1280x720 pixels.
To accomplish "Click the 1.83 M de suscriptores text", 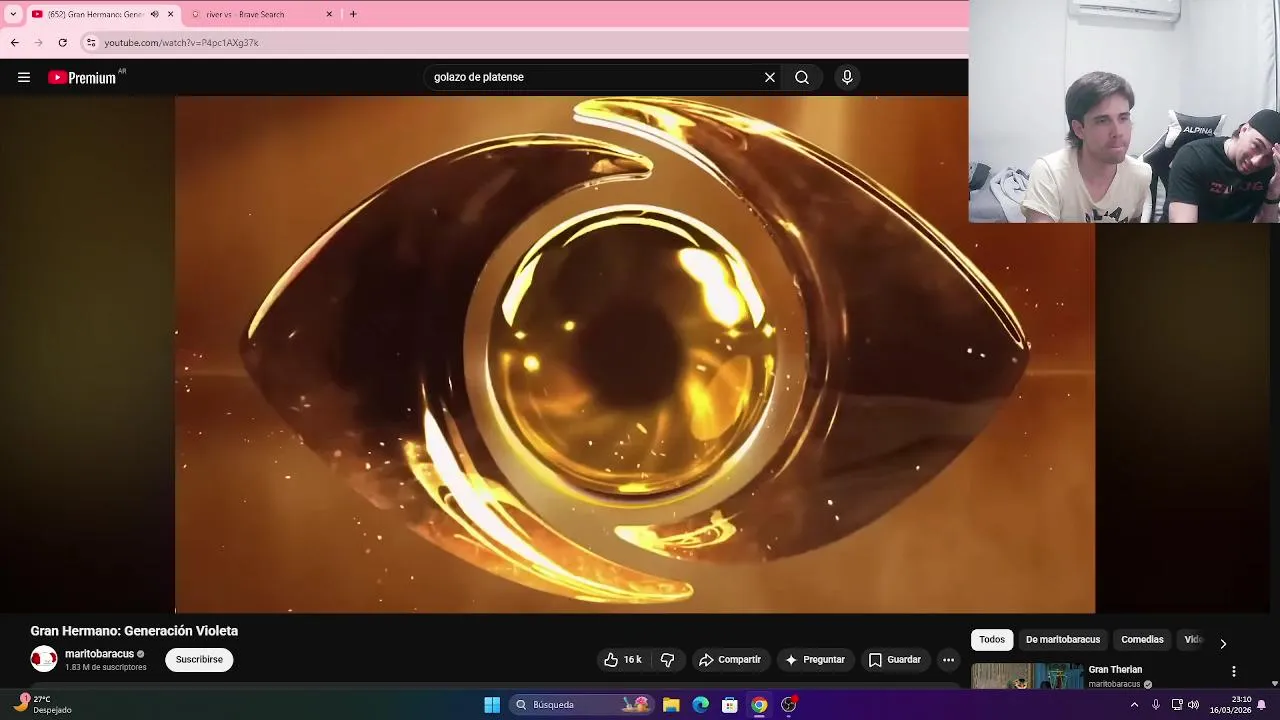I will click(x=105, y=667).
